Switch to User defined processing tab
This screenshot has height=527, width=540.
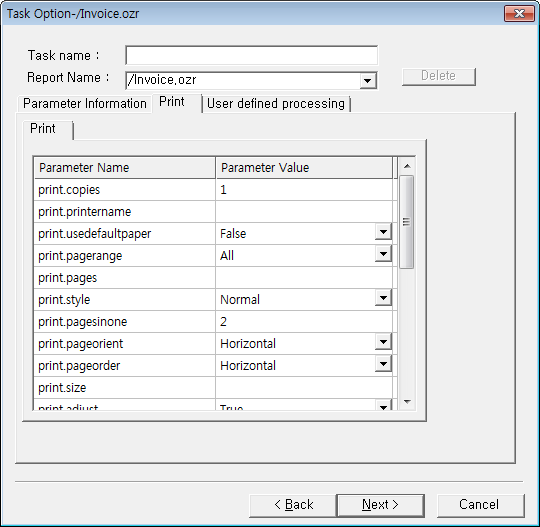276,104
